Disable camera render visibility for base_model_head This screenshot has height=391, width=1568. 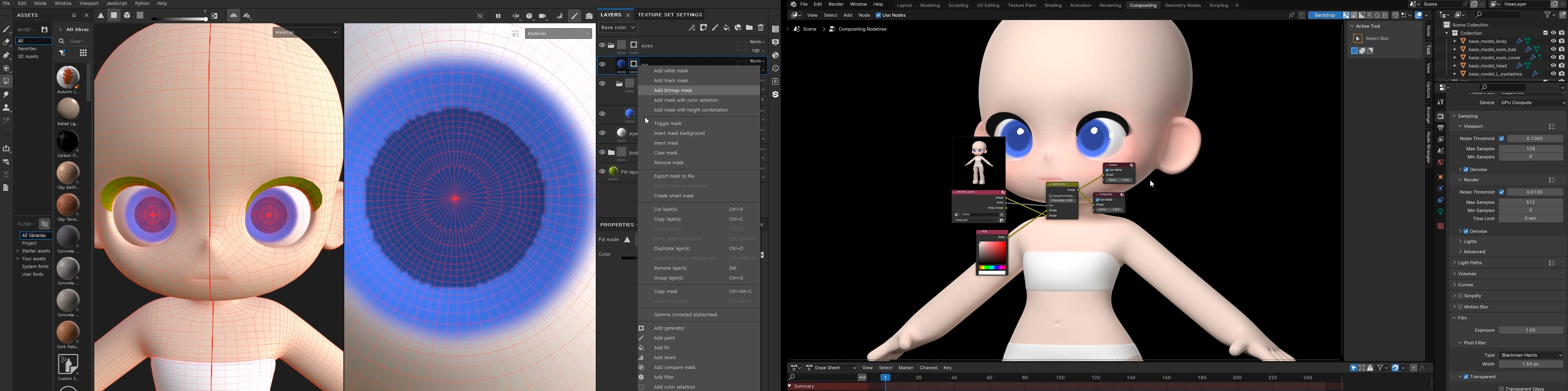pos(1562,66)
